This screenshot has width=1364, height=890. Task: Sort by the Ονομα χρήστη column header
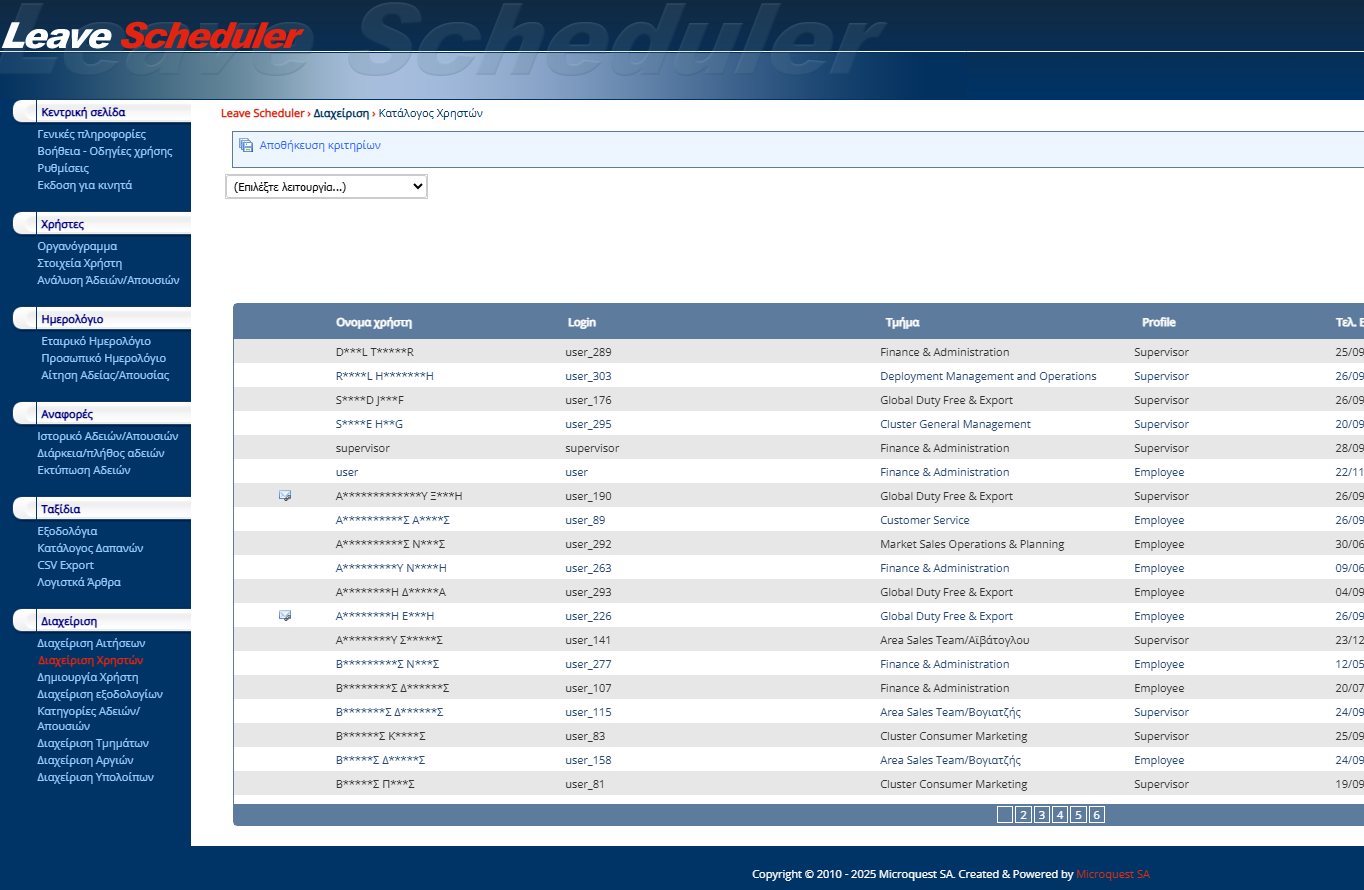[374, 323]
